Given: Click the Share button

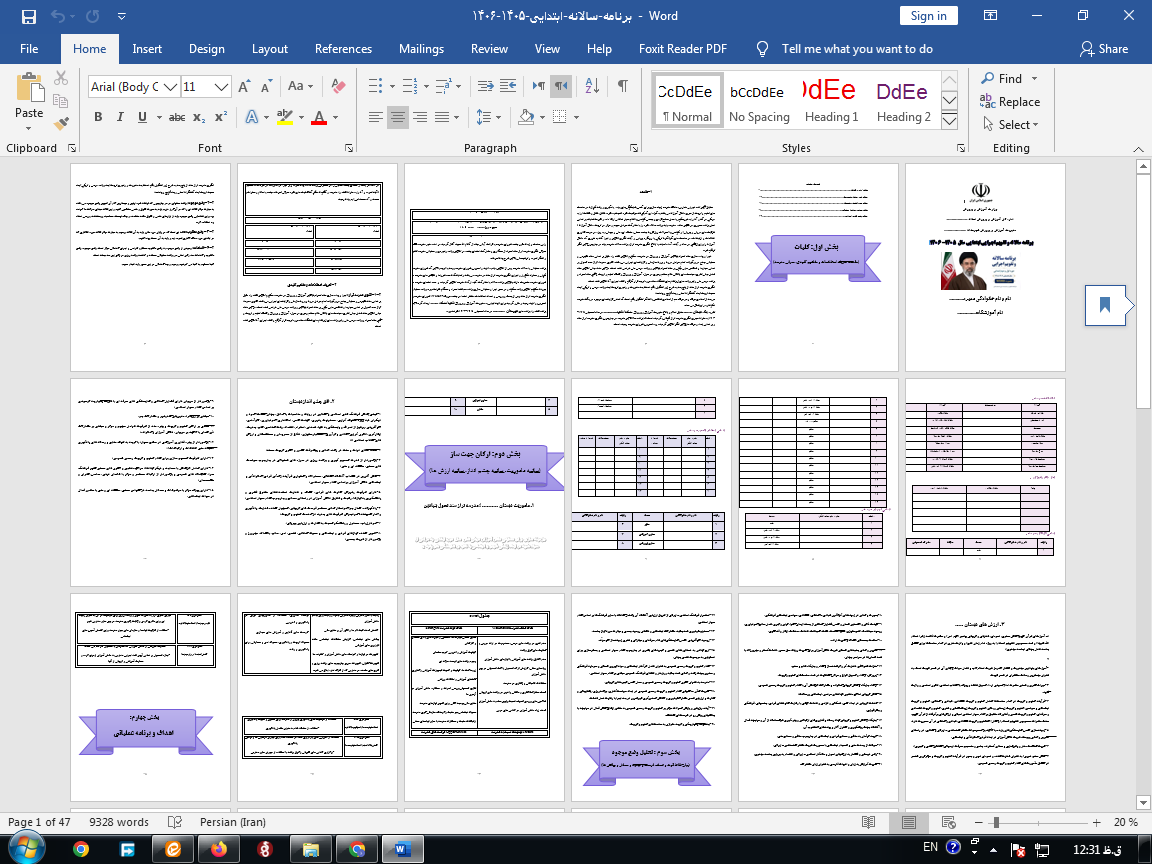Looking at the screenshot, I should [1104, 48].
